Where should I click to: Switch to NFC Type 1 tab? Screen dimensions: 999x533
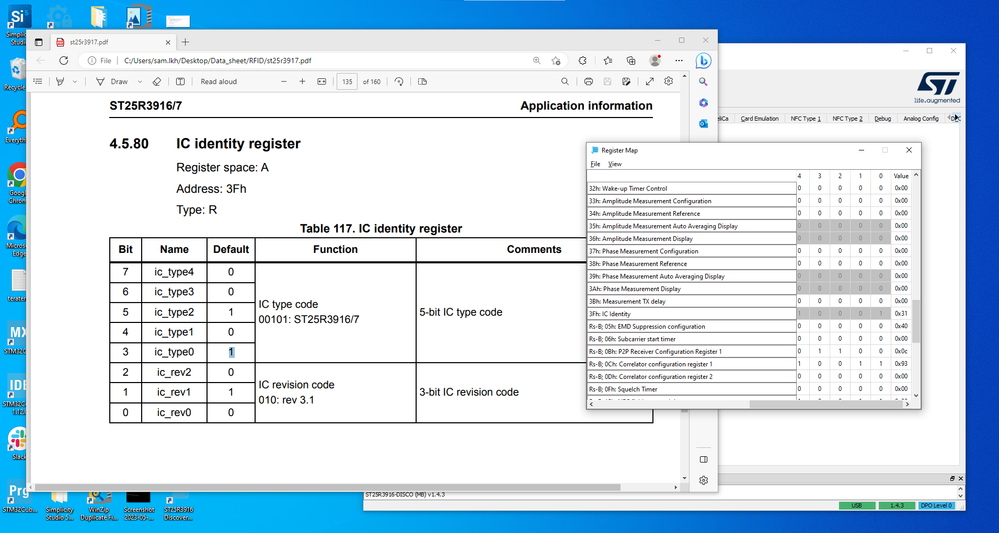click(805, 118)
